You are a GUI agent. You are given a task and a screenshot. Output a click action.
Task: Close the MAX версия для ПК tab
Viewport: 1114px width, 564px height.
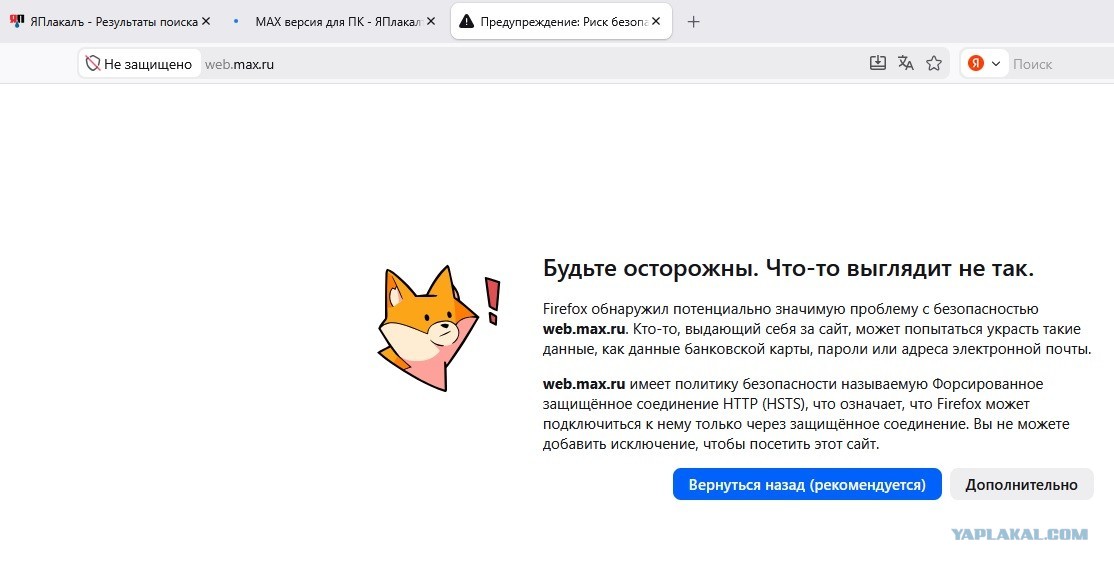point(431,21)
